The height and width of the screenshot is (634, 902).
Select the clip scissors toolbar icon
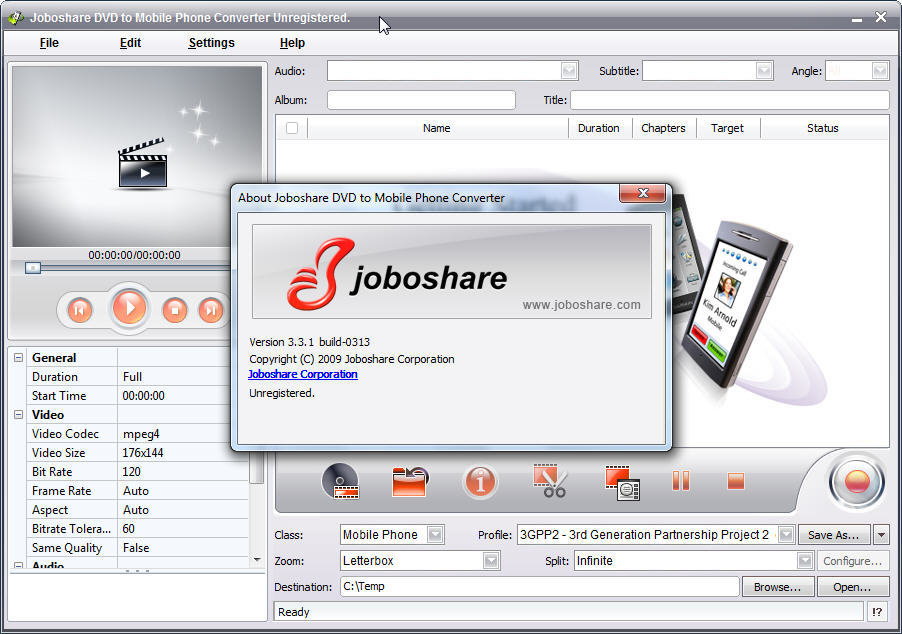tap(550, 481)
